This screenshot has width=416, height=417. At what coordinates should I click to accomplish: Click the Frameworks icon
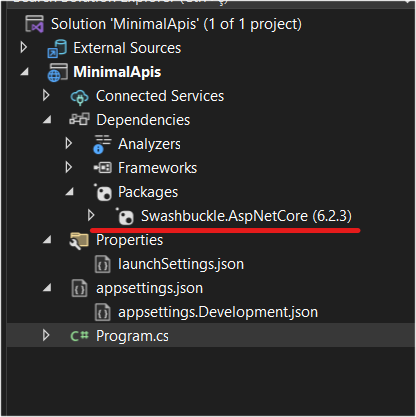(102, 168)
